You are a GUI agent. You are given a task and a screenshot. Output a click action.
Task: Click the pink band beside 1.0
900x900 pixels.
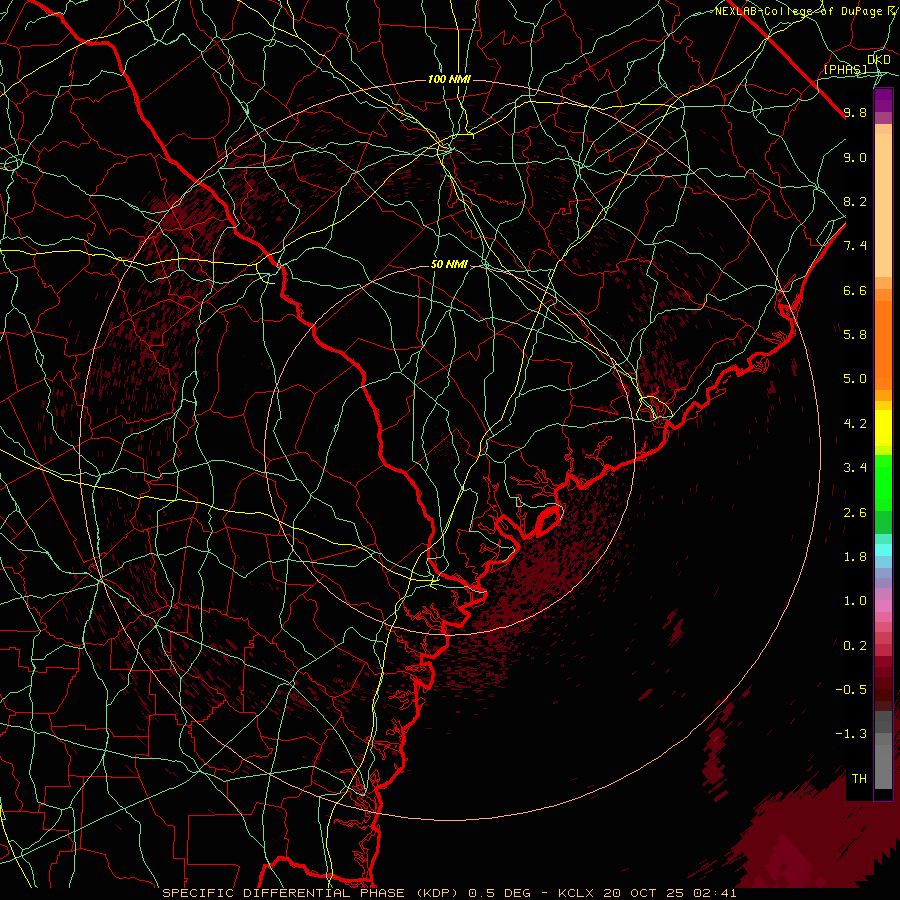click(x=883, y=606)
